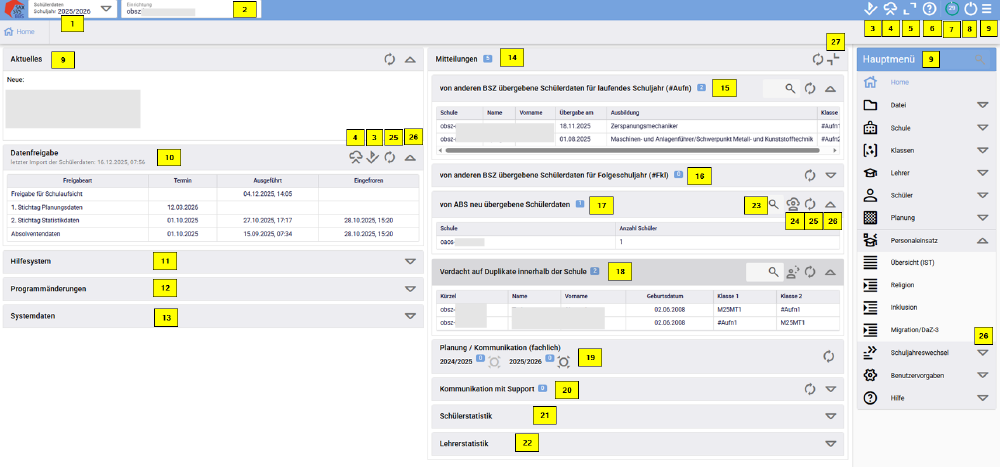Click the power/logout icon in top bar
The image size is (1000, 467).
970,9
